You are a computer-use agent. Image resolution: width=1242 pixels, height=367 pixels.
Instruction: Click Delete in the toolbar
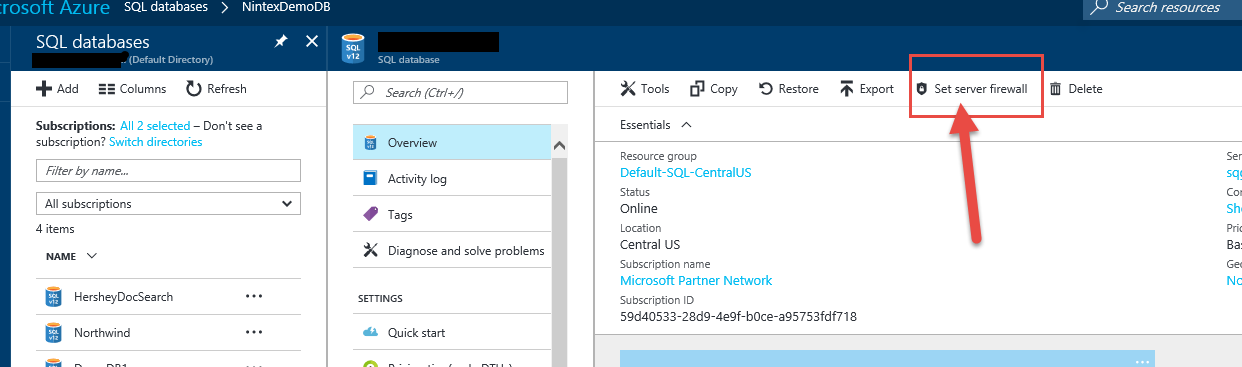[x=1075, y=89]
